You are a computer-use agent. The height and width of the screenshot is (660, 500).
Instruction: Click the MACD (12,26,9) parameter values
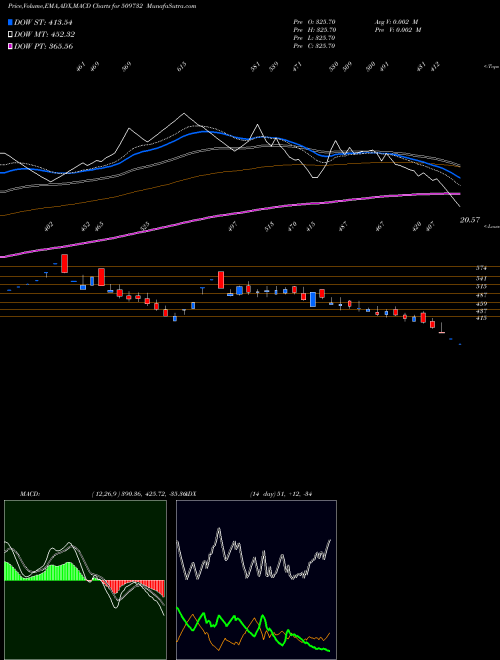click(x=138, y=494)
